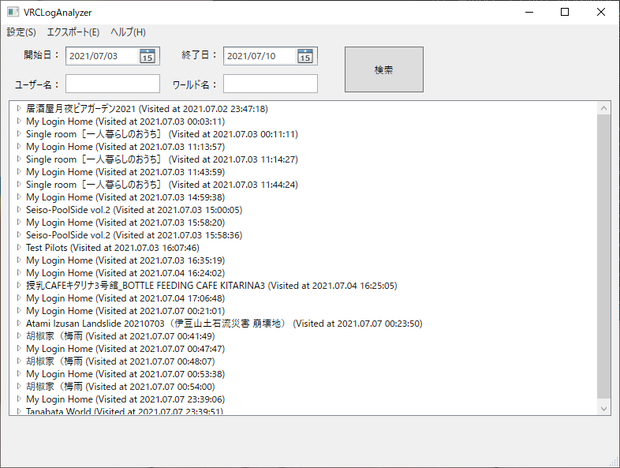Image resolution: width=620 pixels, height=468 pixels.
Task: Click the 終了日 date field showing 2021/07/10
Action: click(270, 56)
